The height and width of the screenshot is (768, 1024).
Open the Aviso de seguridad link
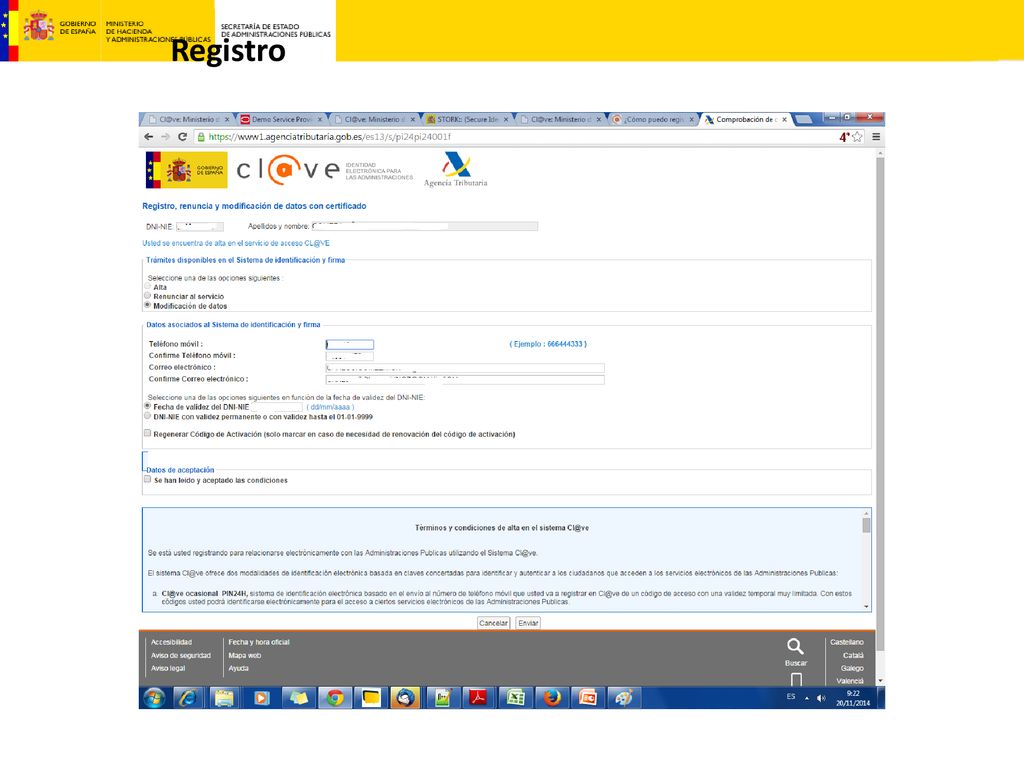[x=181, y=655]
